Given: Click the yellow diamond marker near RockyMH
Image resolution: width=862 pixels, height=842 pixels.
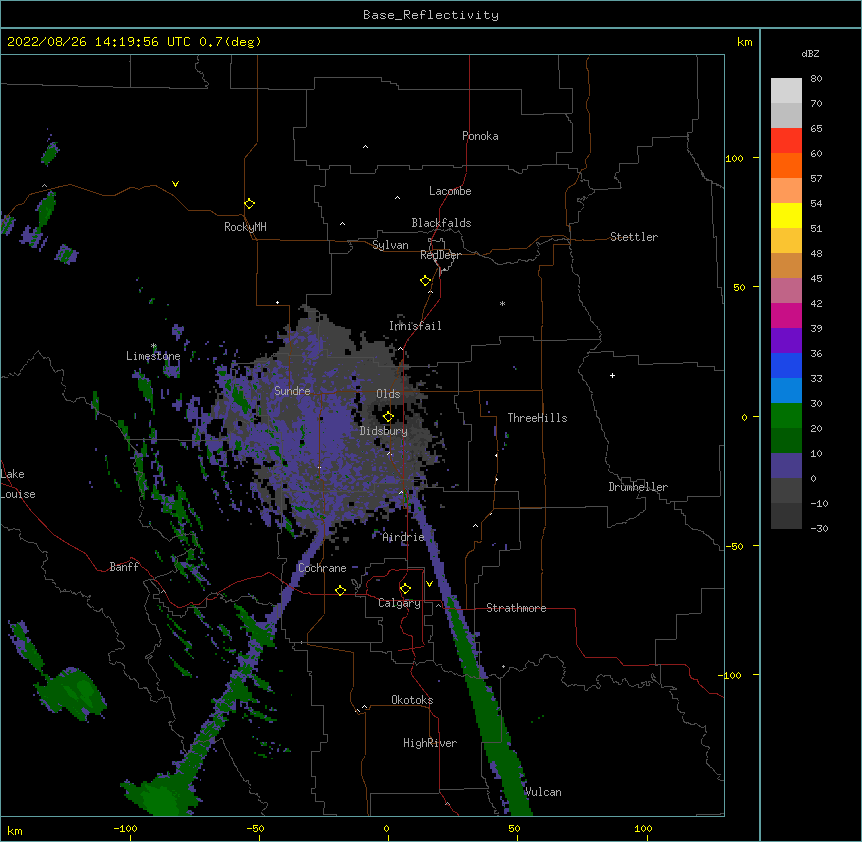Looking at the screenshot, I should click(250, 204).
